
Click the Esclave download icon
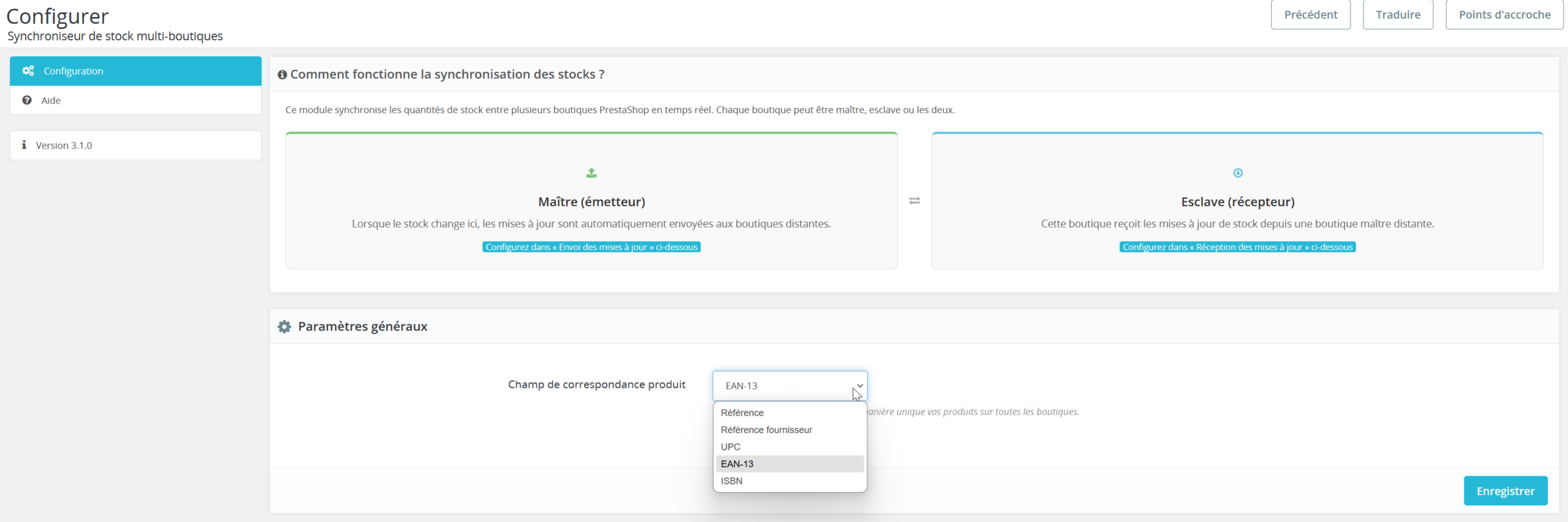click(1238, 173)
